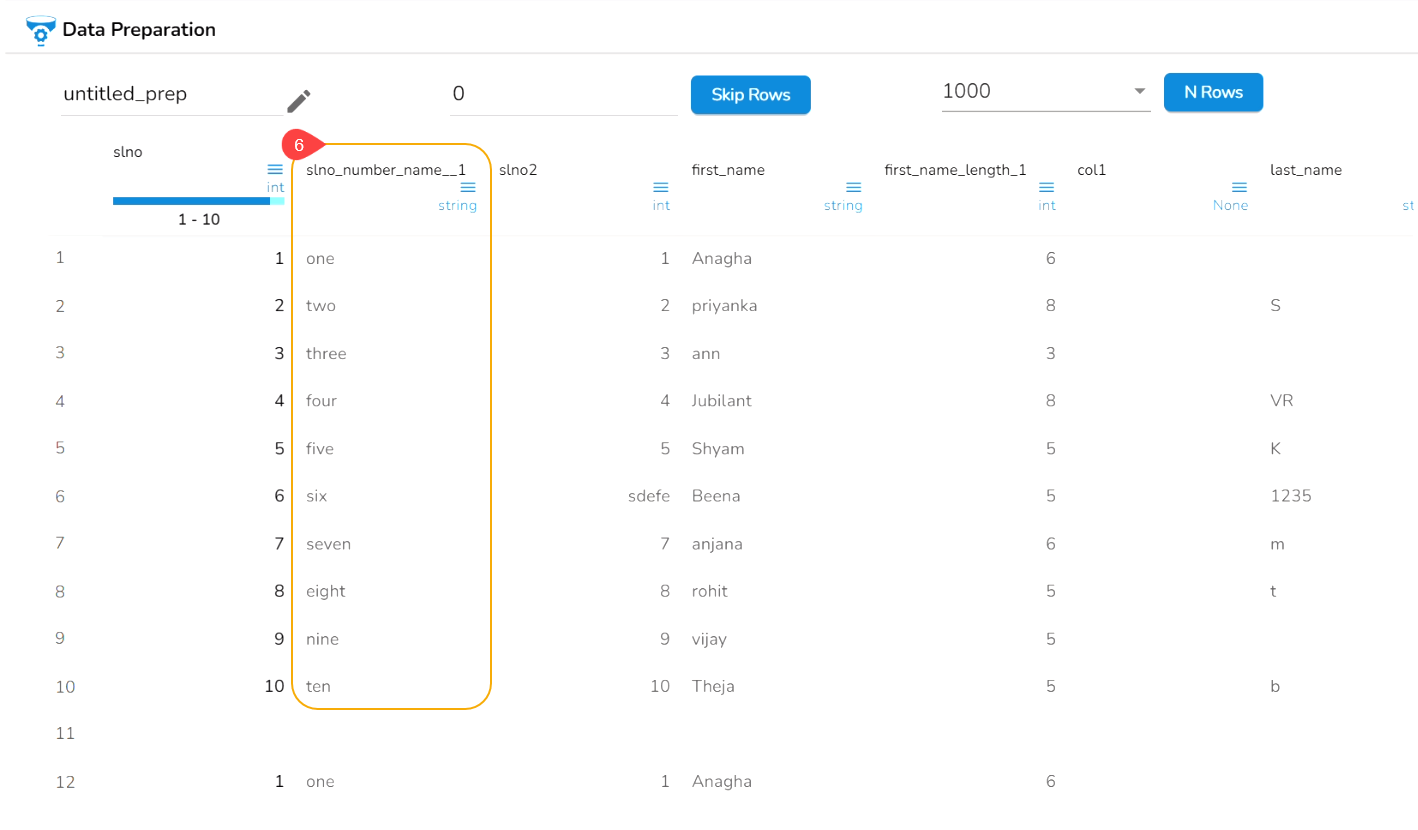Click the 'seven' cell in slno_number_name__1
Image resolution: width=1418 pixels, height=830 pixels.
coord(328,544)
